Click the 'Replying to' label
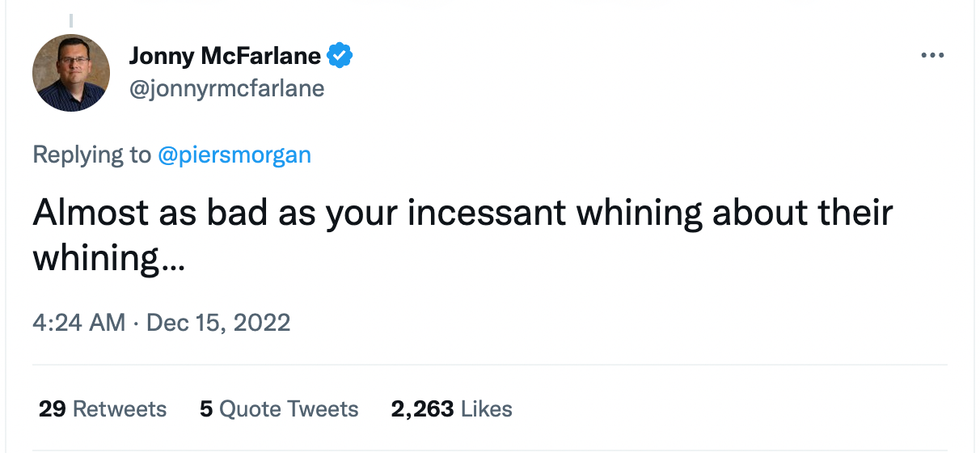The image size is (980, 453). pyautogui.click(x=92, y=154)
